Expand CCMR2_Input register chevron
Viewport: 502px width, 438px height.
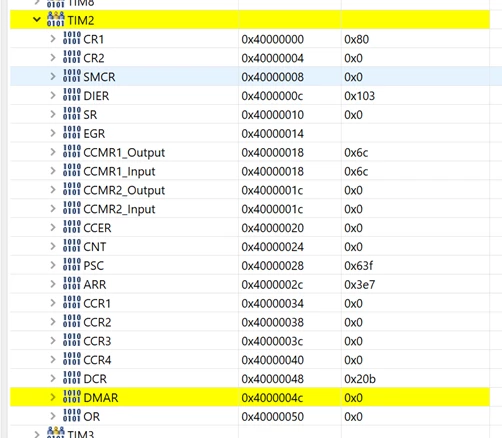pos(53,209)
